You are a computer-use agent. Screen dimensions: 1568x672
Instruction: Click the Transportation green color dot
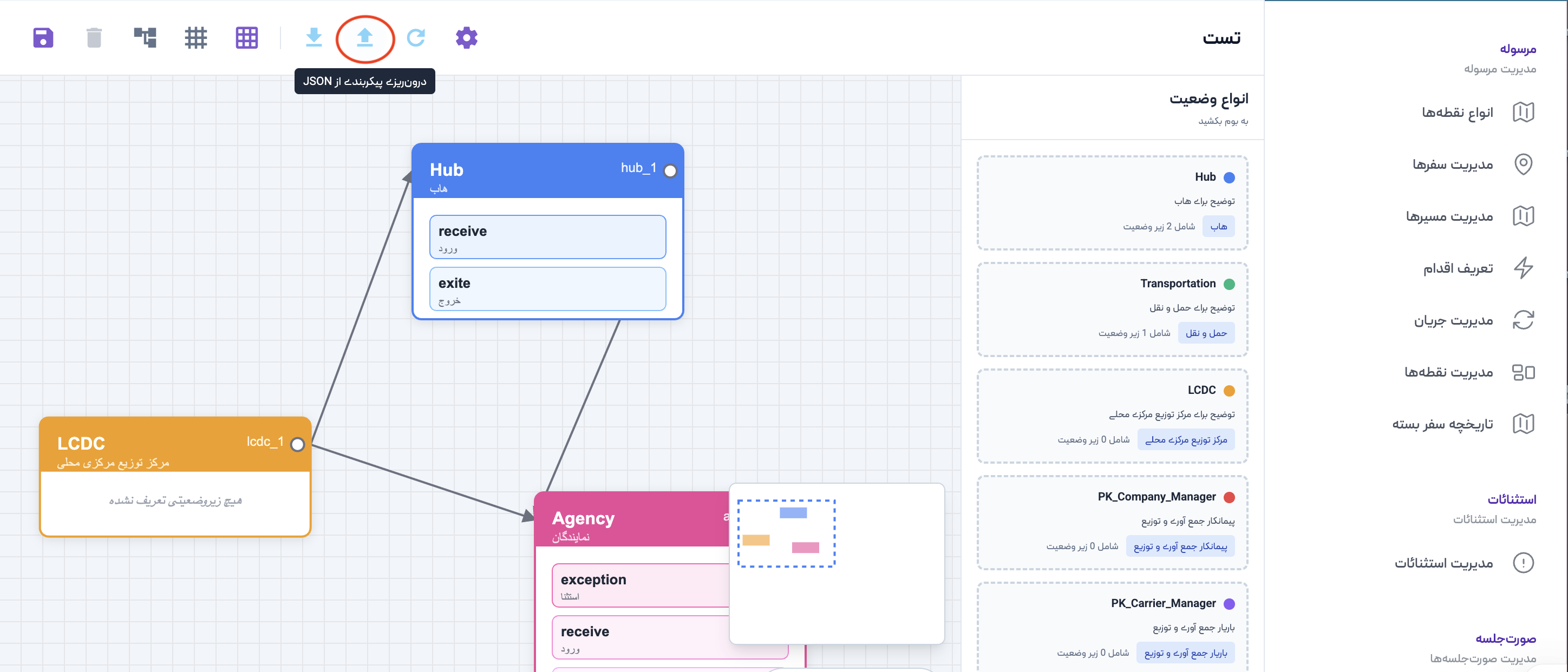point(1229,284)
